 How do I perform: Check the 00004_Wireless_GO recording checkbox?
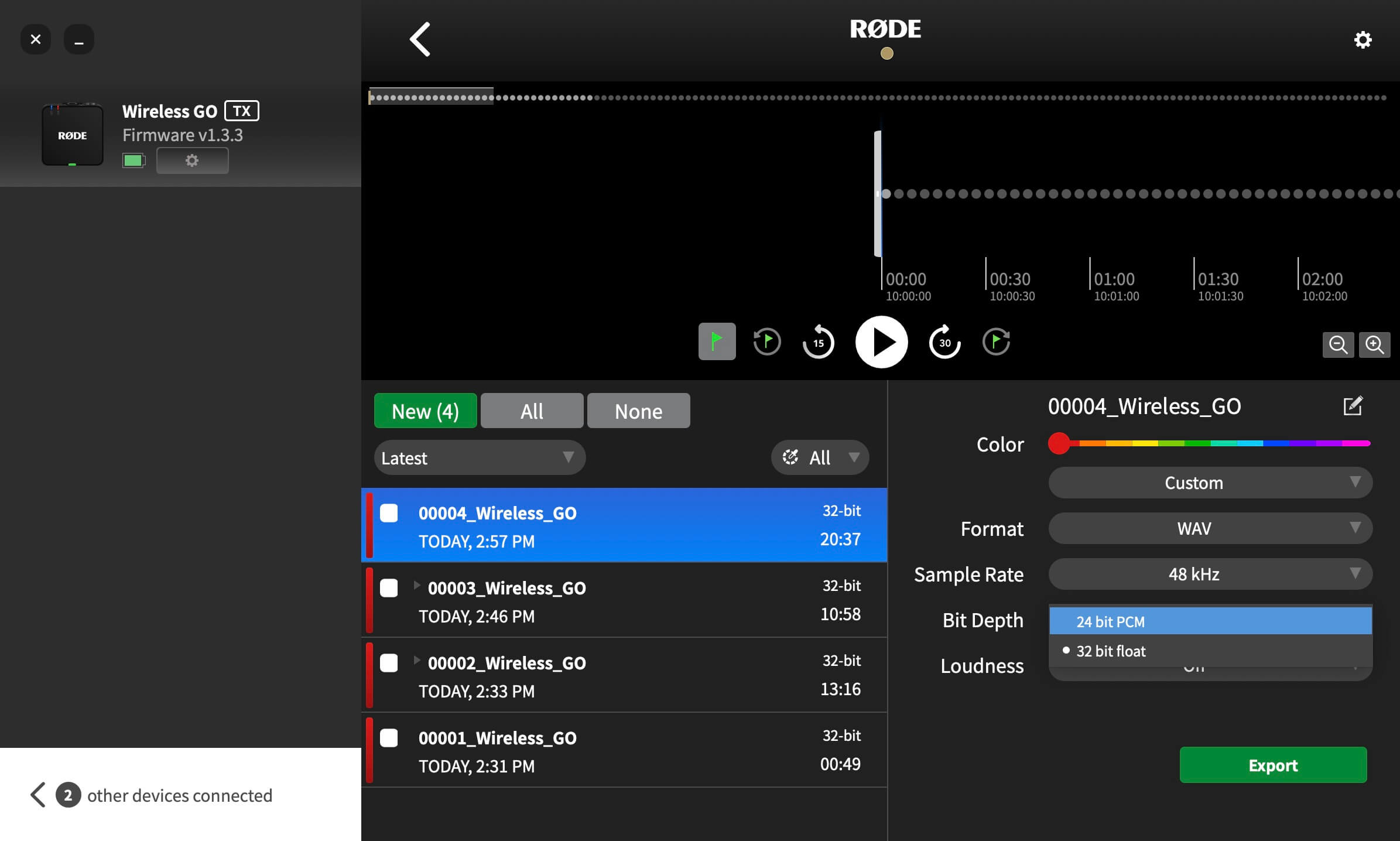tap(389, 513)
